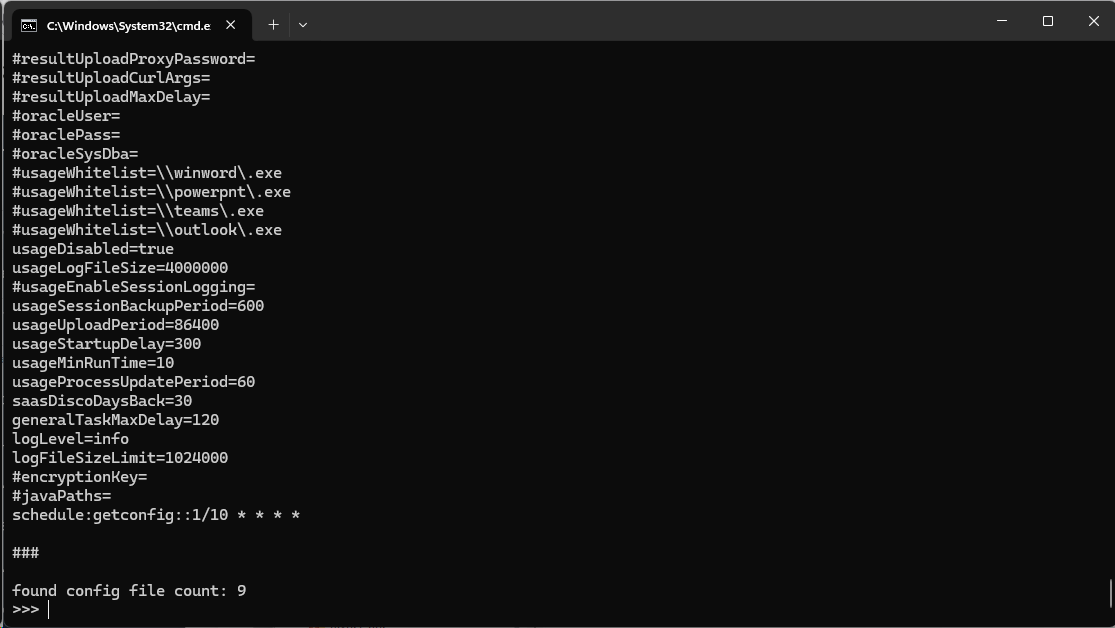Viewport: 1115px width, 628px height.
Task: Close the terminal window
Action: [x=1093, y=21]
